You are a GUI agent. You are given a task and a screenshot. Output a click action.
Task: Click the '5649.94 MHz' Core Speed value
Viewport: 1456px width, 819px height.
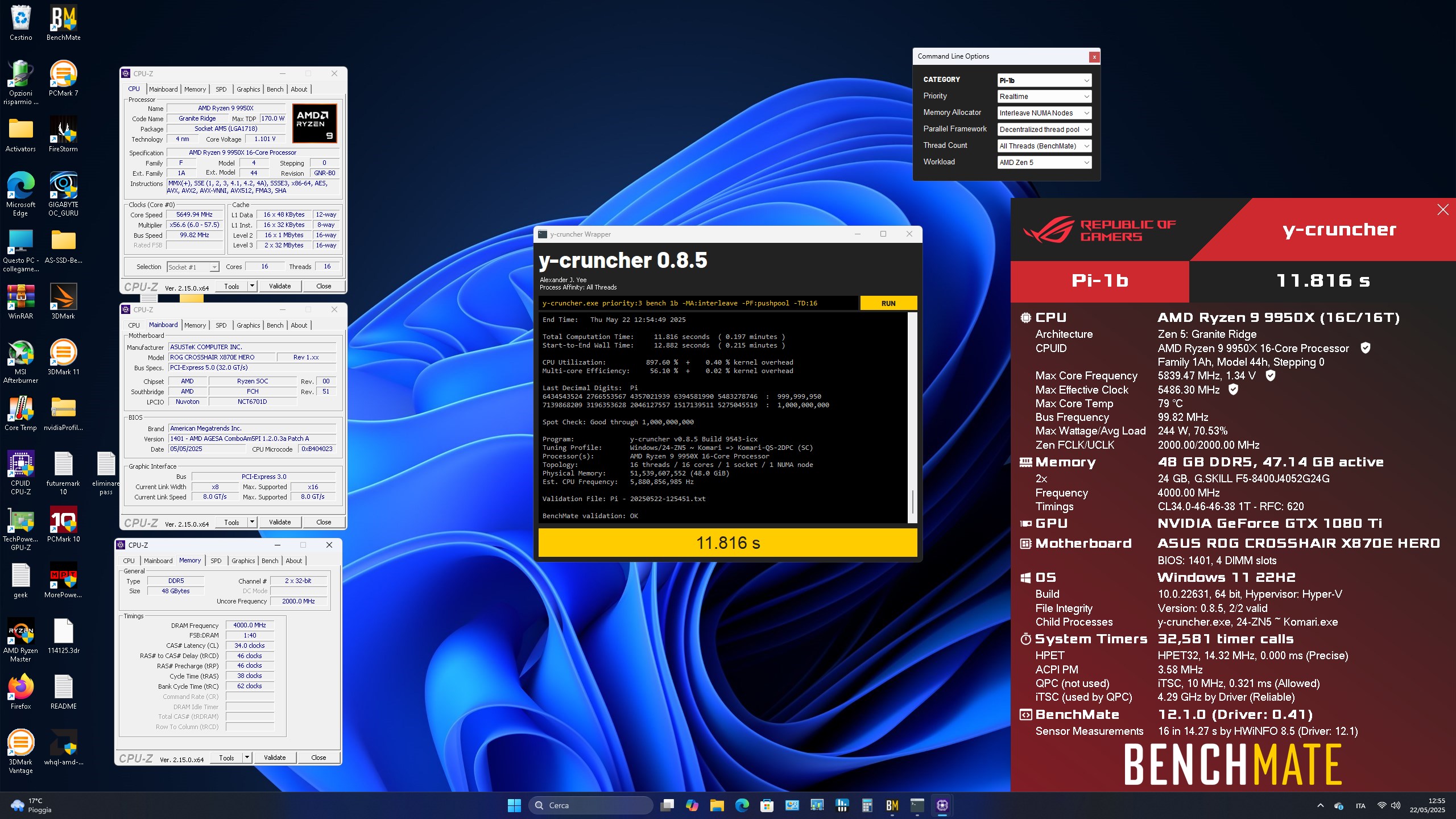(x=194, y=214)
